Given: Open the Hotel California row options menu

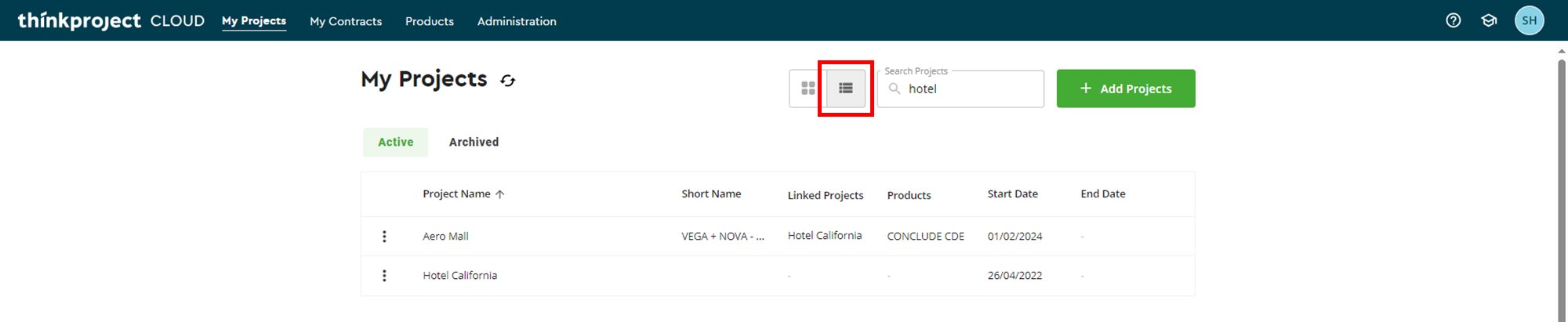Looking at the screenshot, I should click(384, 276).
